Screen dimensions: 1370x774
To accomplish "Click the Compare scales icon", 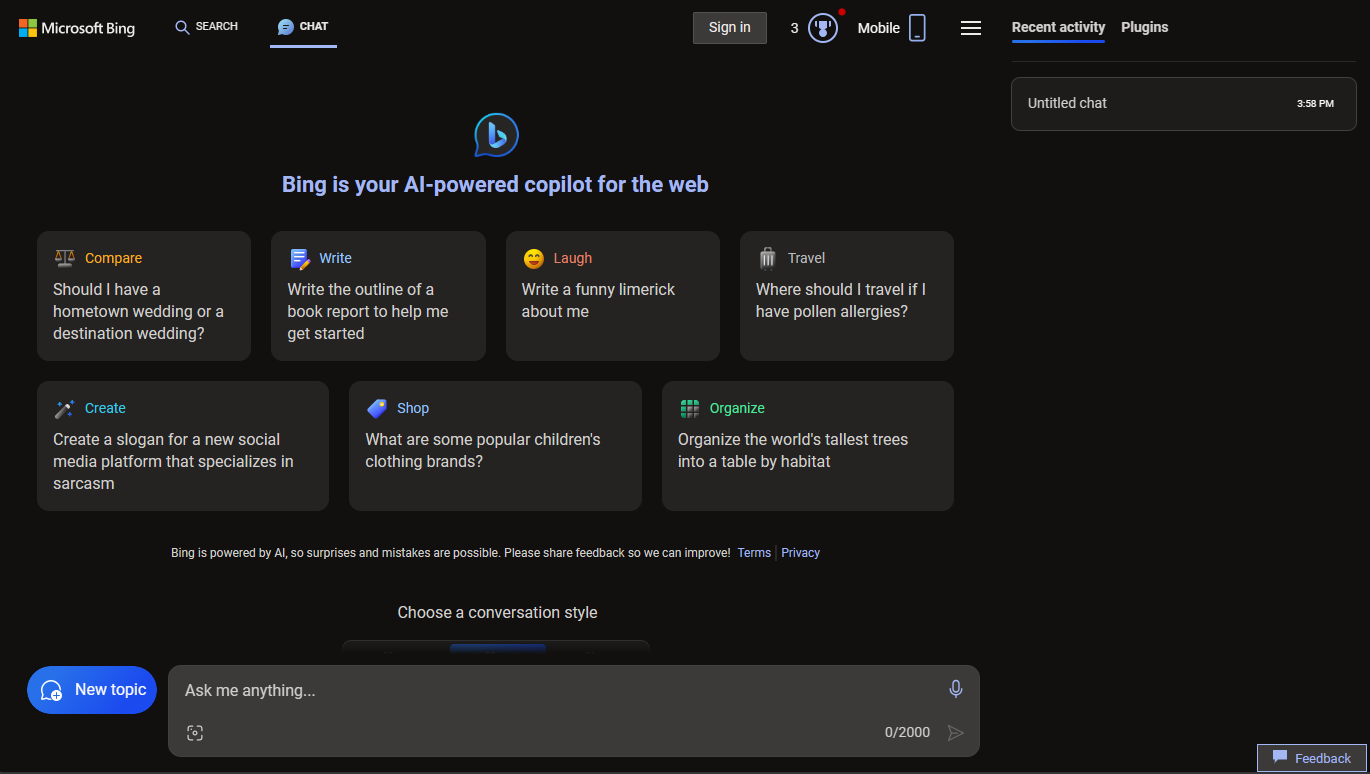I will (65, 258).
